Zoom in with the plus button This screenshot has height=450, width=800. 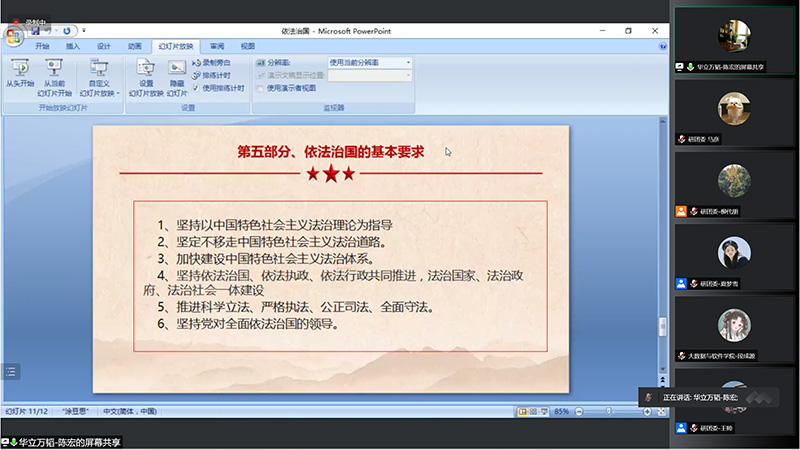click(x=647, y=412)
